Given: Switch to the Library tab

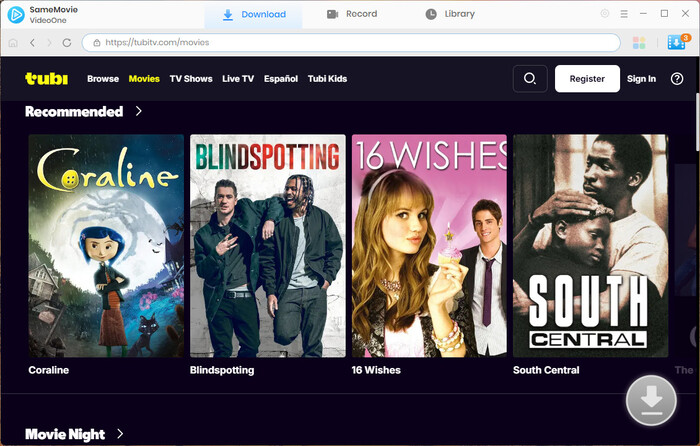Looking at the screenshot, I should click(450, 14).
